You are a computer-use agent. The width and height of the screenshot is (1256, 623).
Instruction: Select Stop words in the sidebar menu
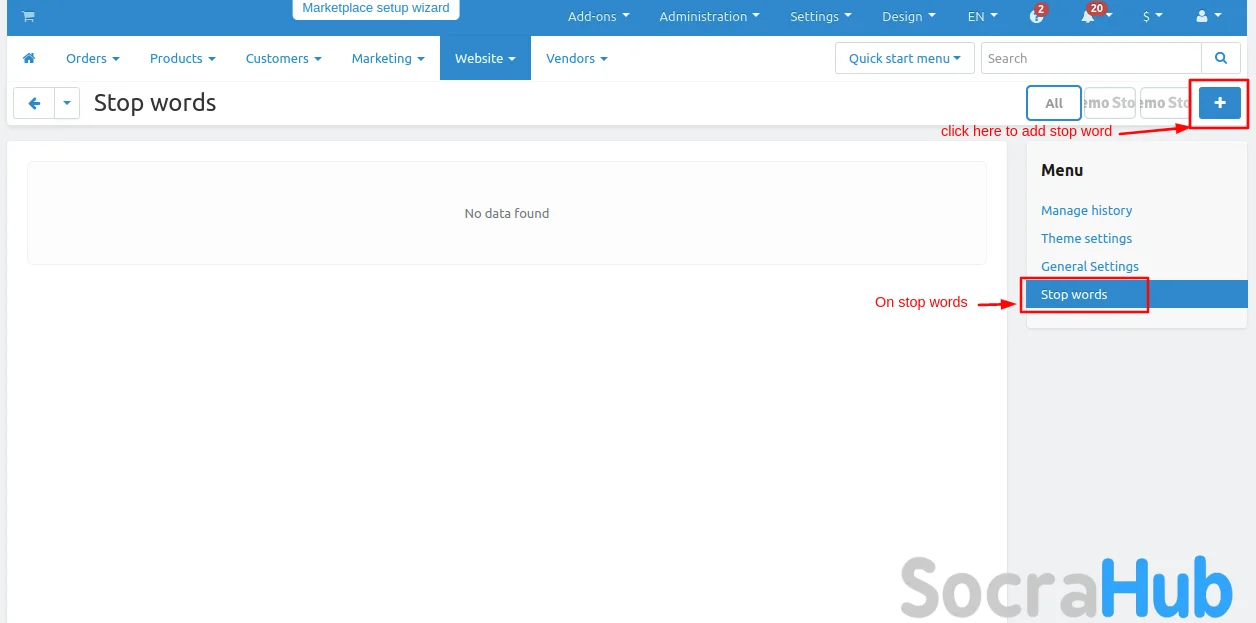1074,295
